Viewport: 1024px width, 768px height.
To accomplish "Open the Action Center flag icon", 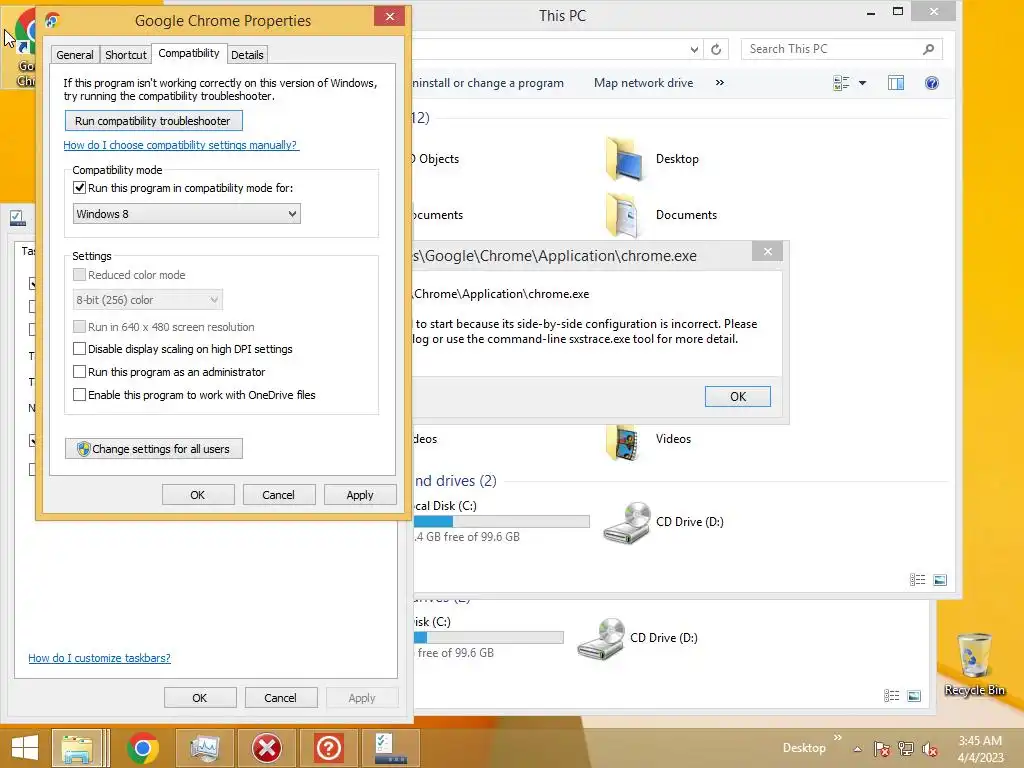I will [881, 749].
